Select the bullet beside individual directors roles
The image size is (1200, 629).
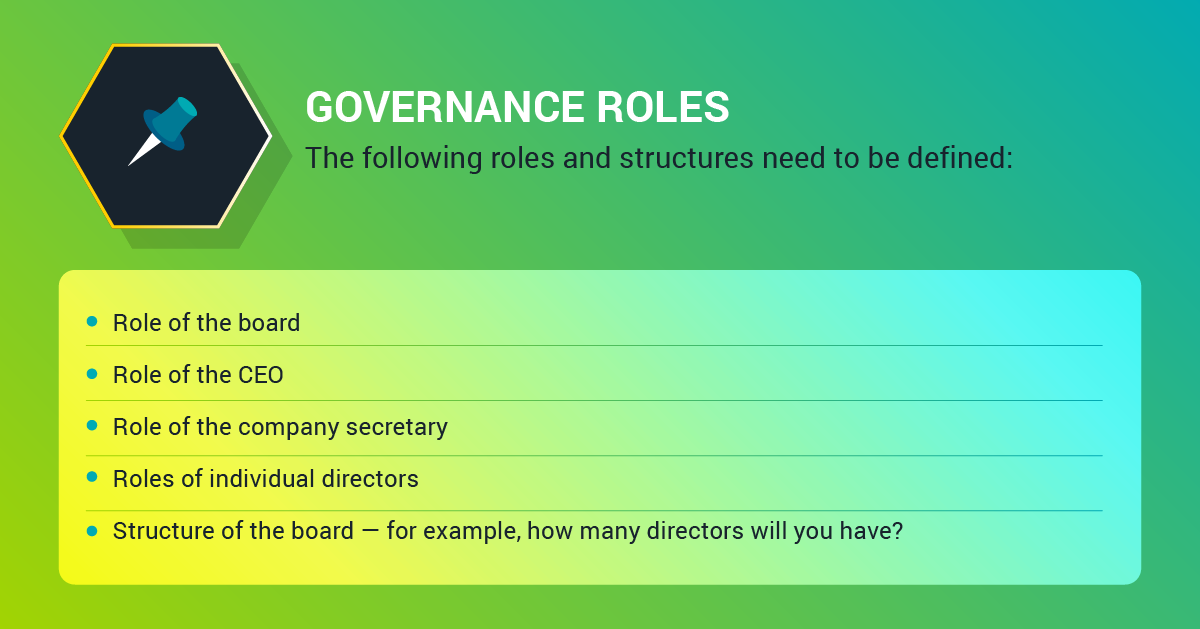coord(92,478)
